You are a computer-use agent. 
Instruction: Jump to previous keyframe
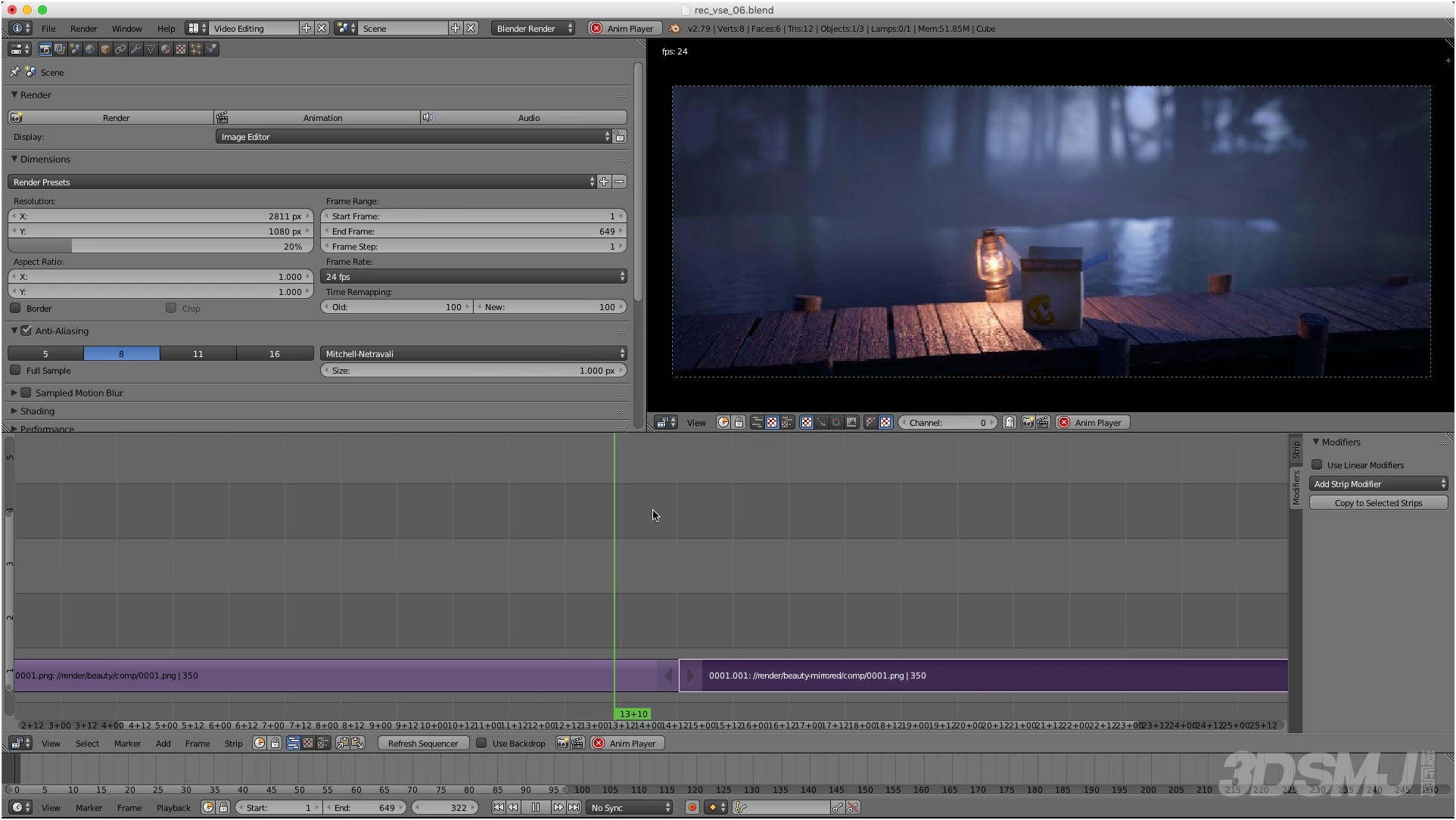[x=513, y=808]
